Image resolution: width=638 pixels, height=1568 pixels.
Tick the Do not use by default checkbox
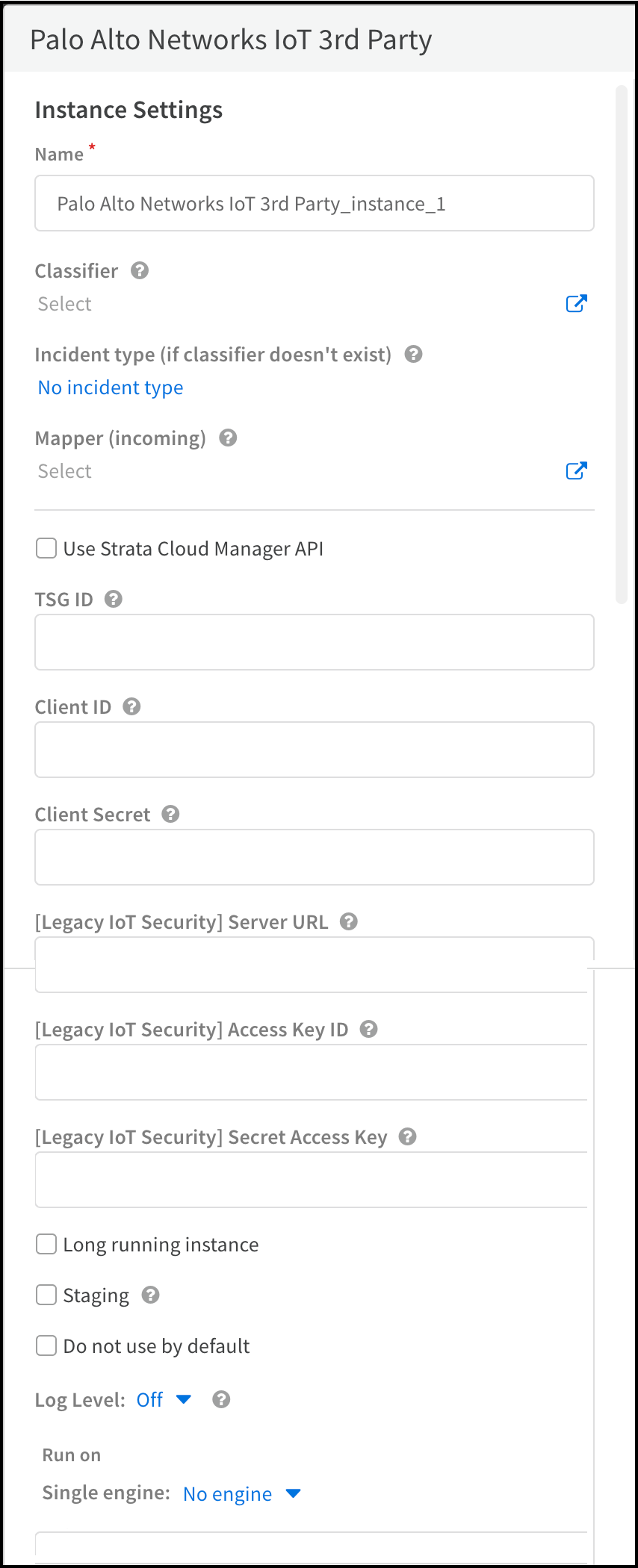pos(46,1345)
